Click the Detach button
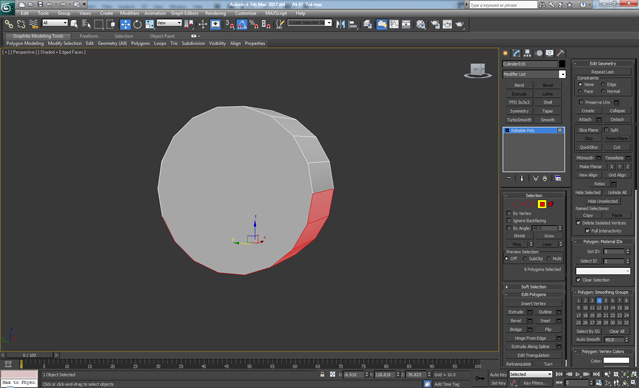639x388 pixels. [617, 119]
